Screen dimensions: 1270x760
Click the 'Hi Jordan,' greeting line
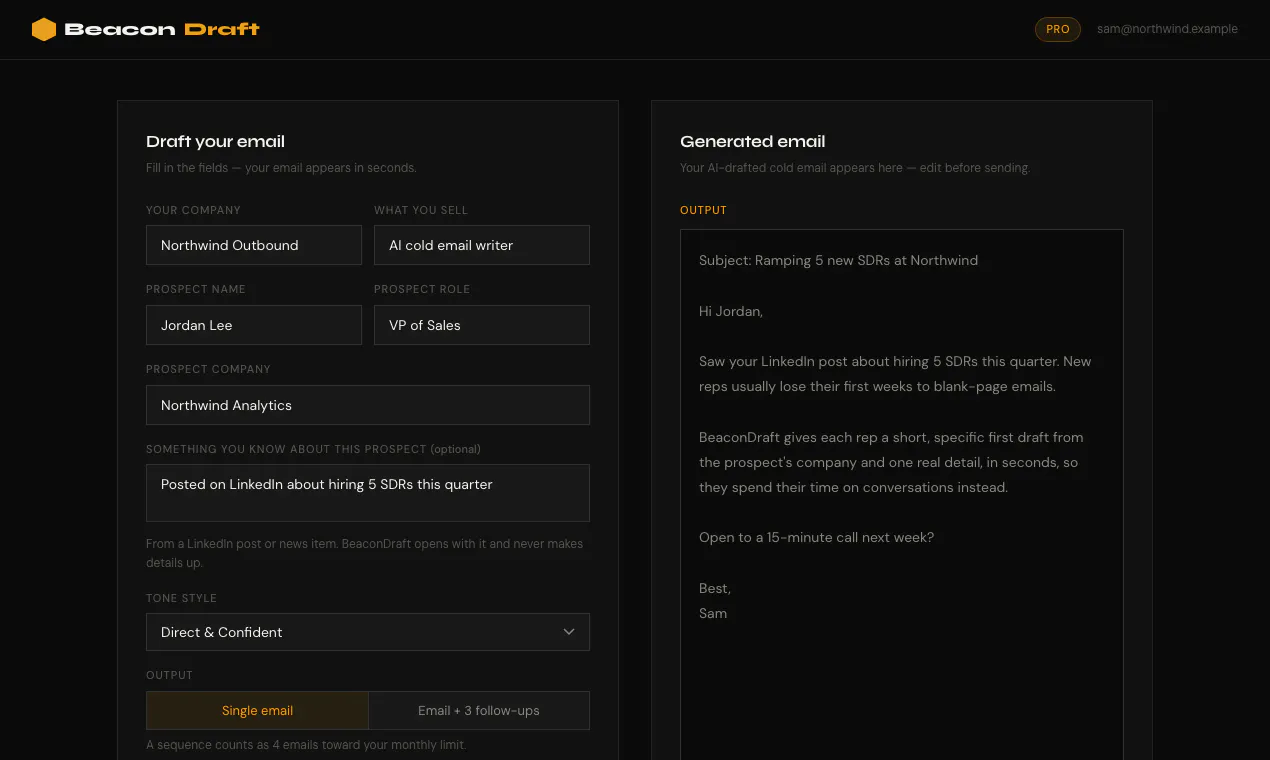[x=731, y=311]
